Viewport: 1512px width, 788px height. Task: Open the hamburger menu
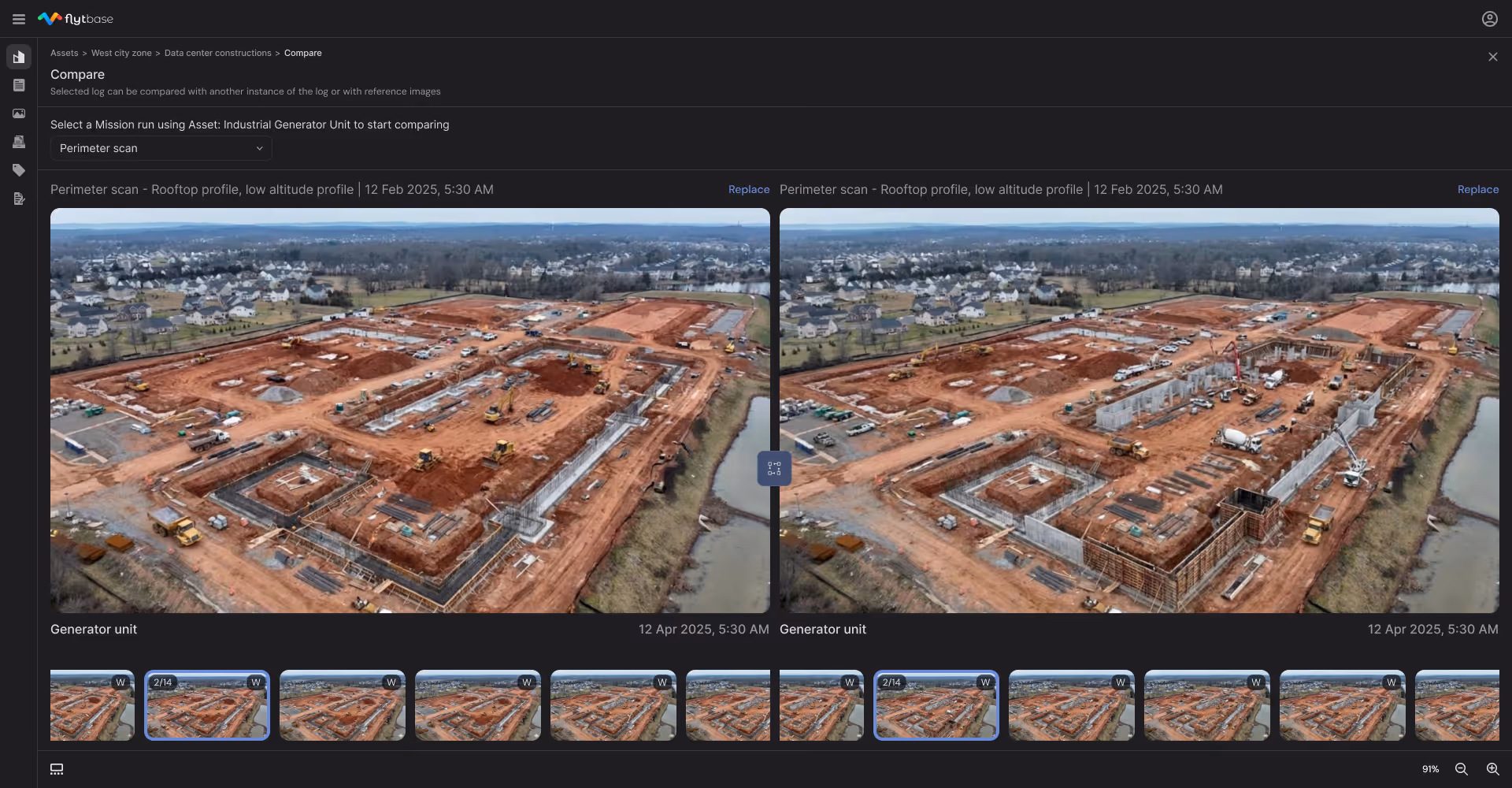click(x=19, y=19)
